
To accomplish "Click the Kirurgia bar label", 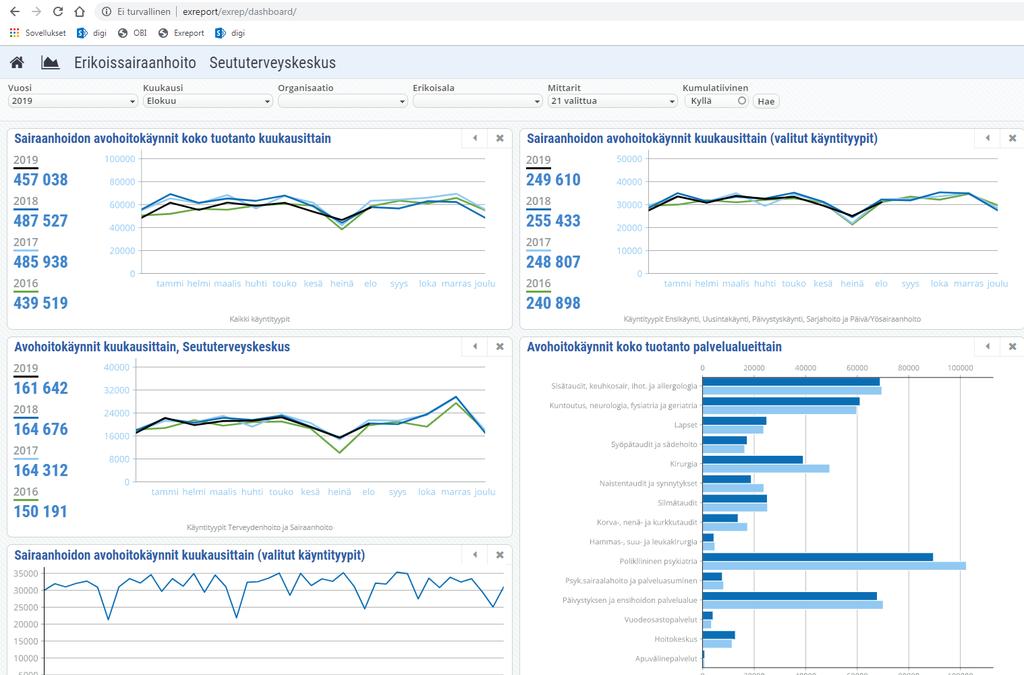I will click(683, 464).
